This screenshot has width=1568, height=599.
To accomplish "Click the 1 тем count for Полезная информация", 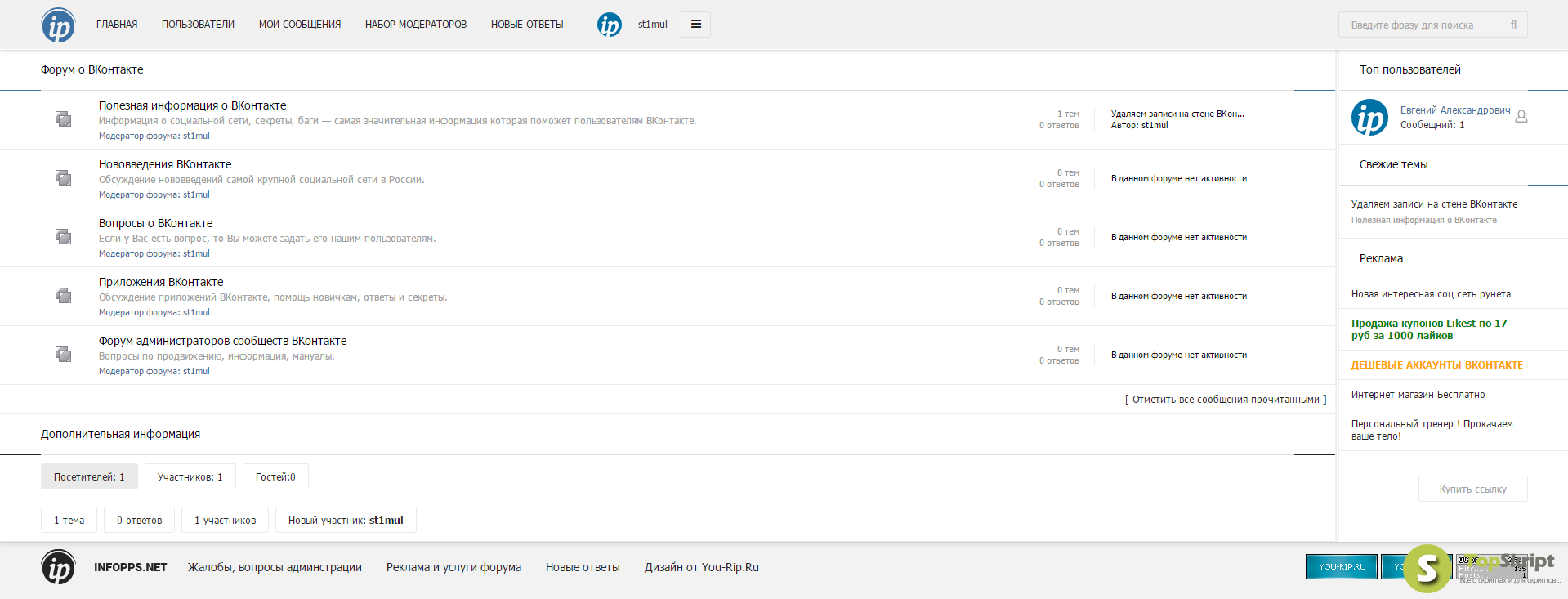I will (1068, 114).
